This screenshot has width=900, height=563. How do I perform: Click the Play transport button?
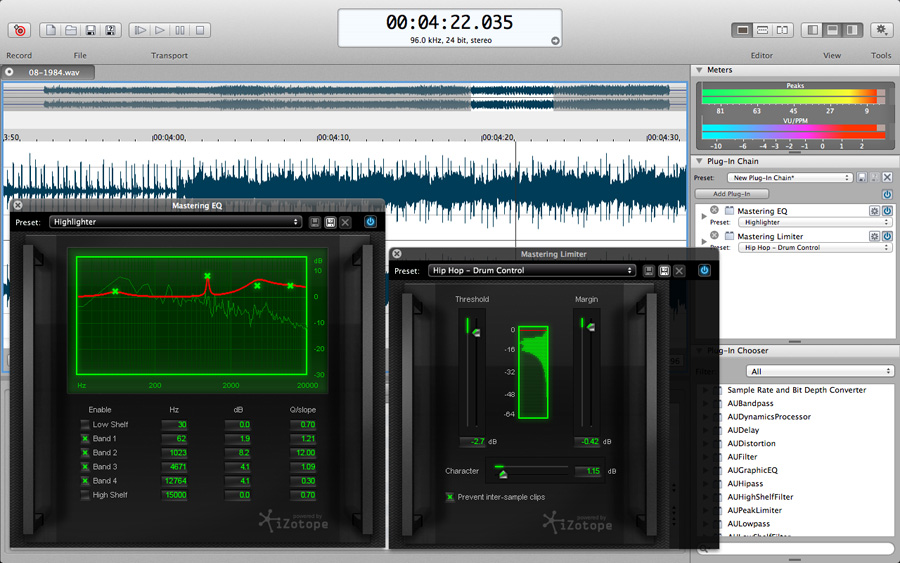click(160, 30)
